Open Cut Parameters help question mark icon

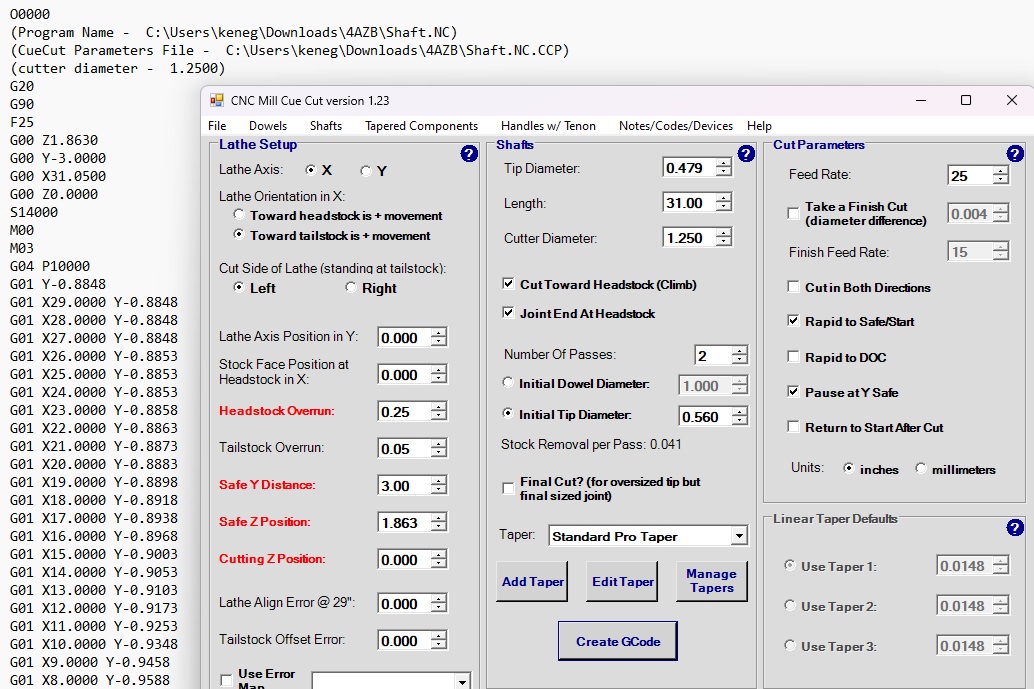pyautogui.click(x=1015, y=154)
